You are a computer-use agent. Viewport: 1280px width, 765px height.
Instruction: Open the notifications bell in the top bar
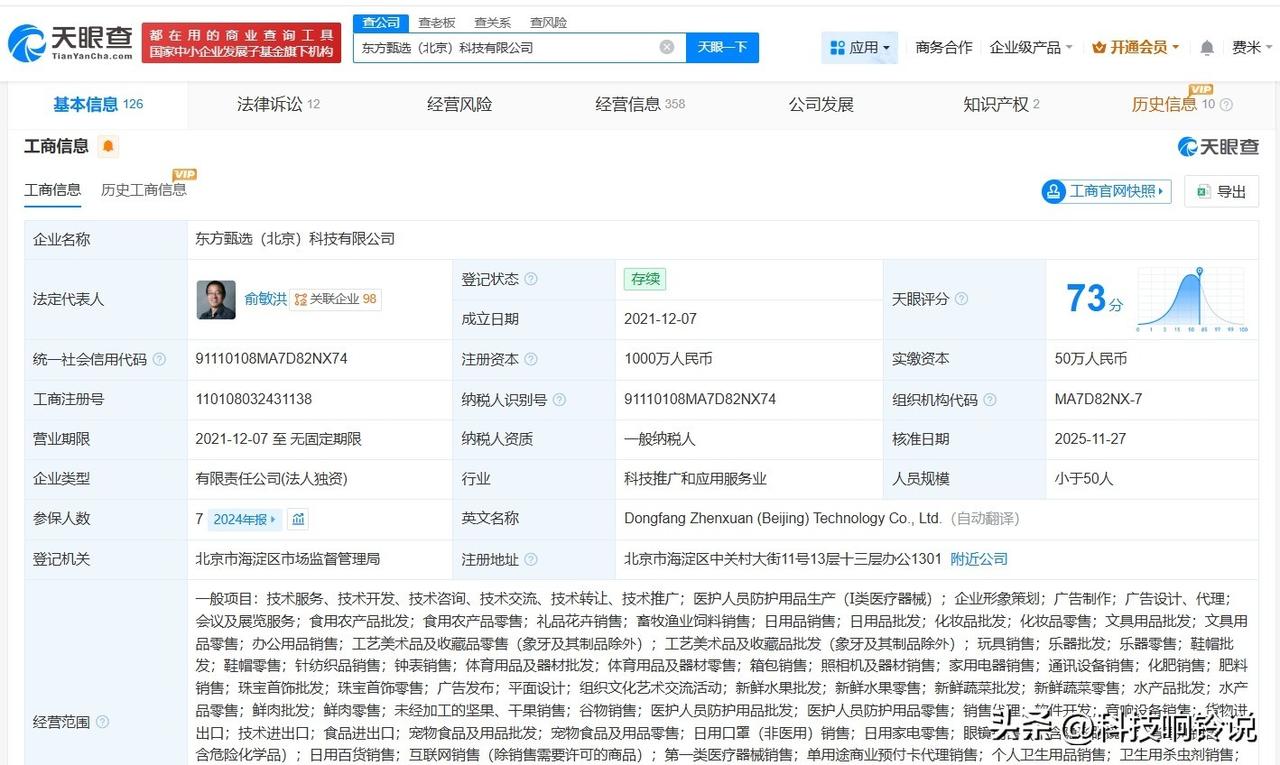[1207, 48]
